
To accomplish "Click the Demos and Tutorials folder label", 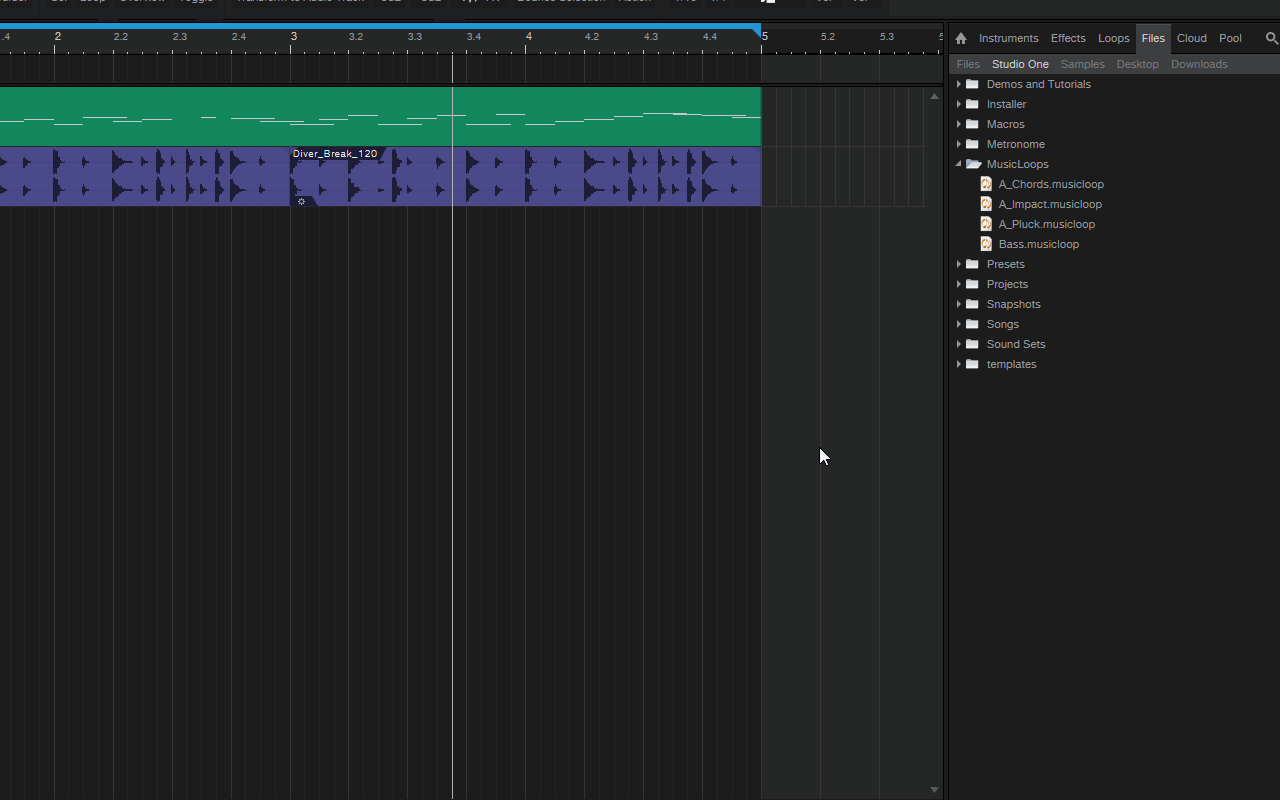I will (1038, 84).
